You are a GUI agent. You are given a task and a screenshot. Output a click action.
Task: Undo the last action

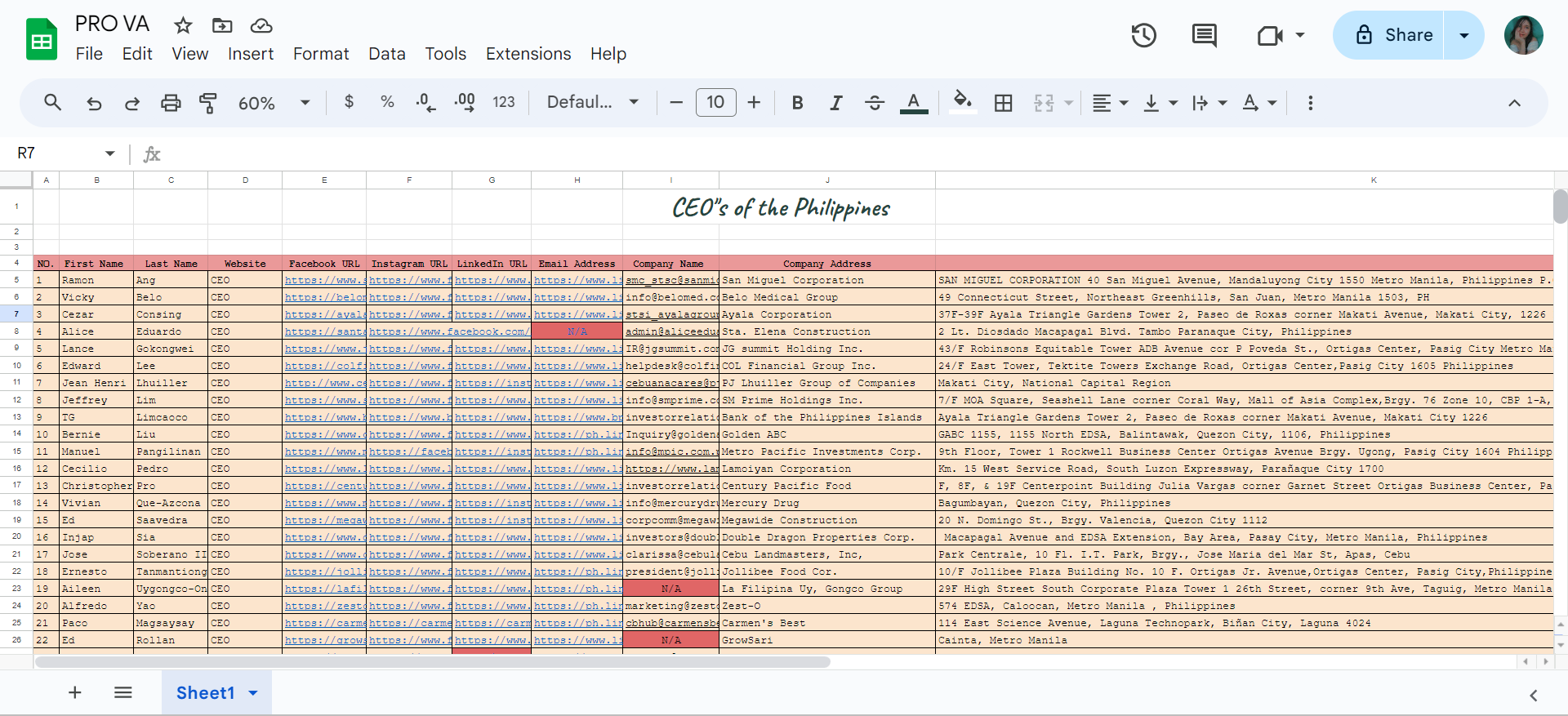pyautogui.click(x=94, y=103)
